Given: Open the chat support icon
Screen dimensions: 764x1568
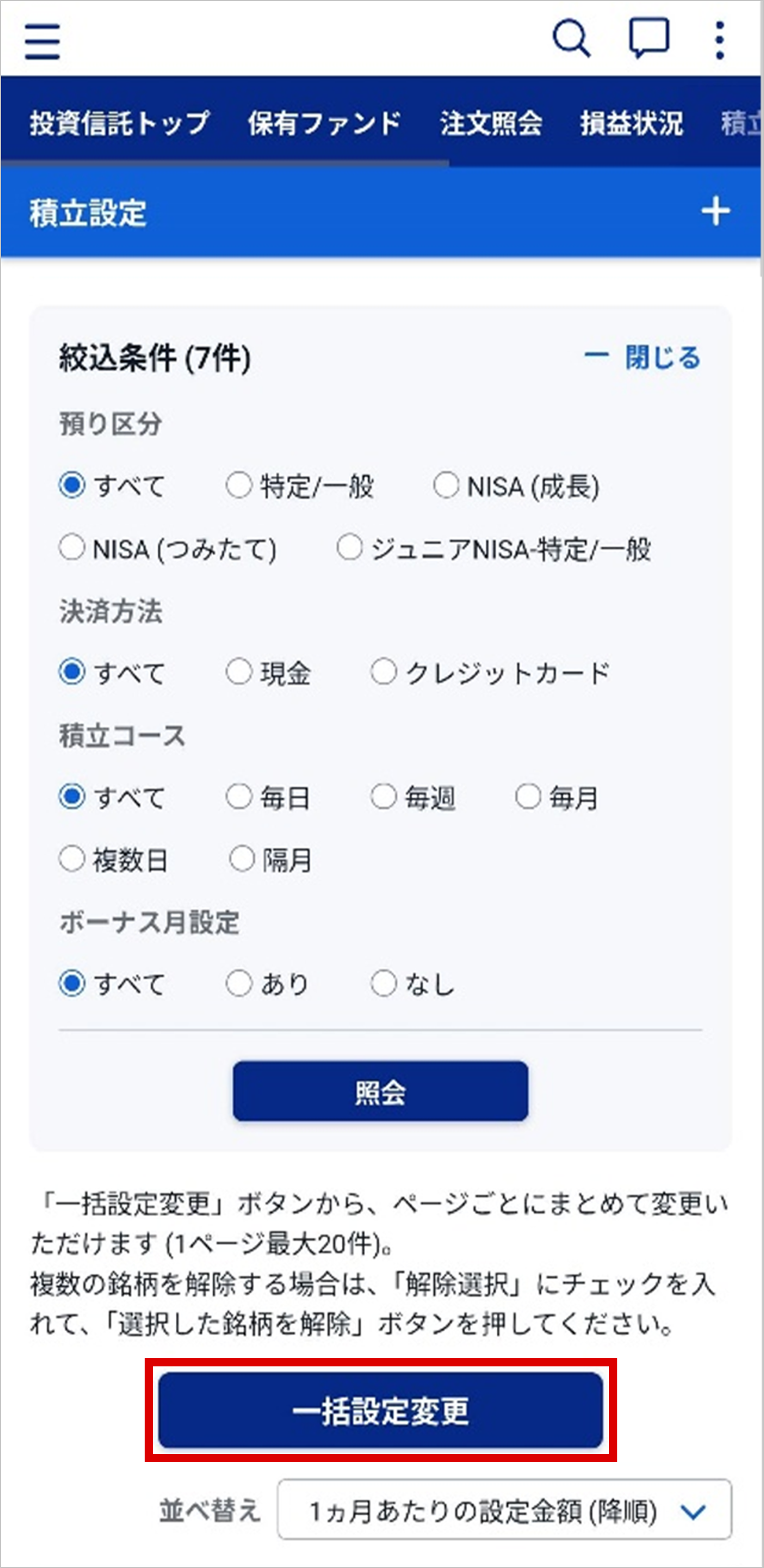Looking at the screenshot, I should 649,40.
